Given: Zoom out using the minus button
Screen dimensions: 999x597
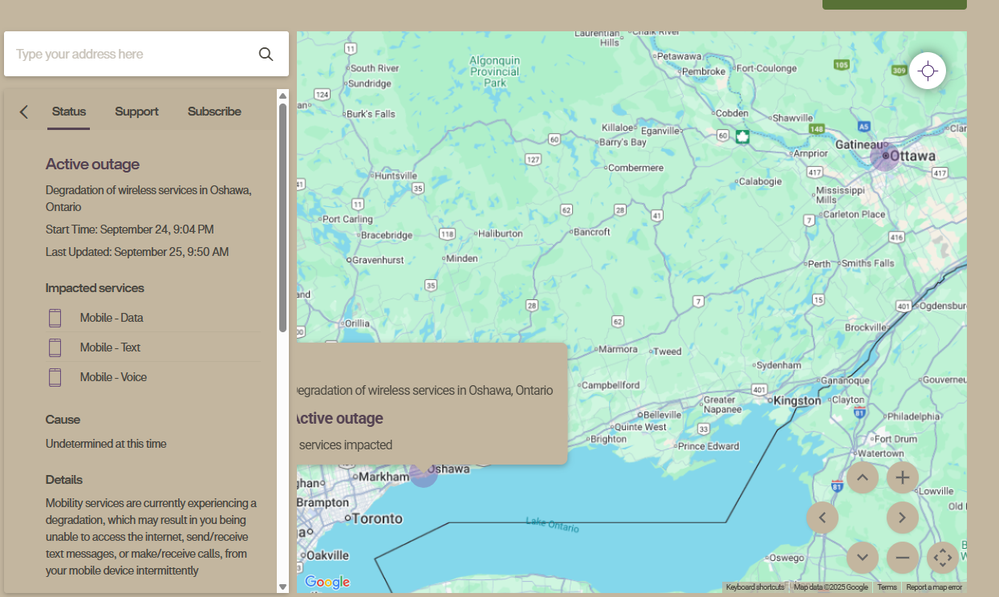Looking at the screenshot, I should (902, 557).
